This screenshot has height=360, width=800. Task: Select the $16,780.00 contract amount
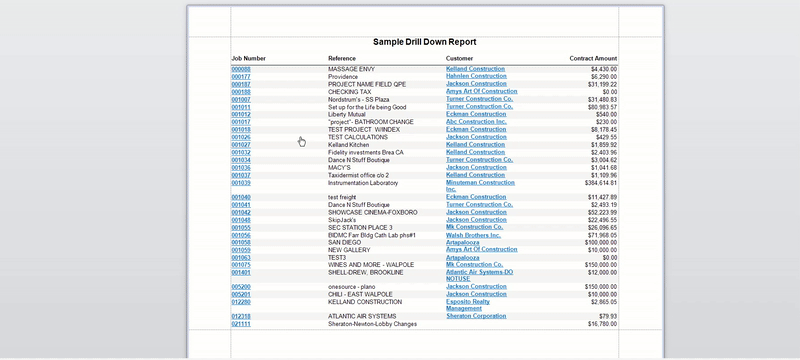[602, 324]
